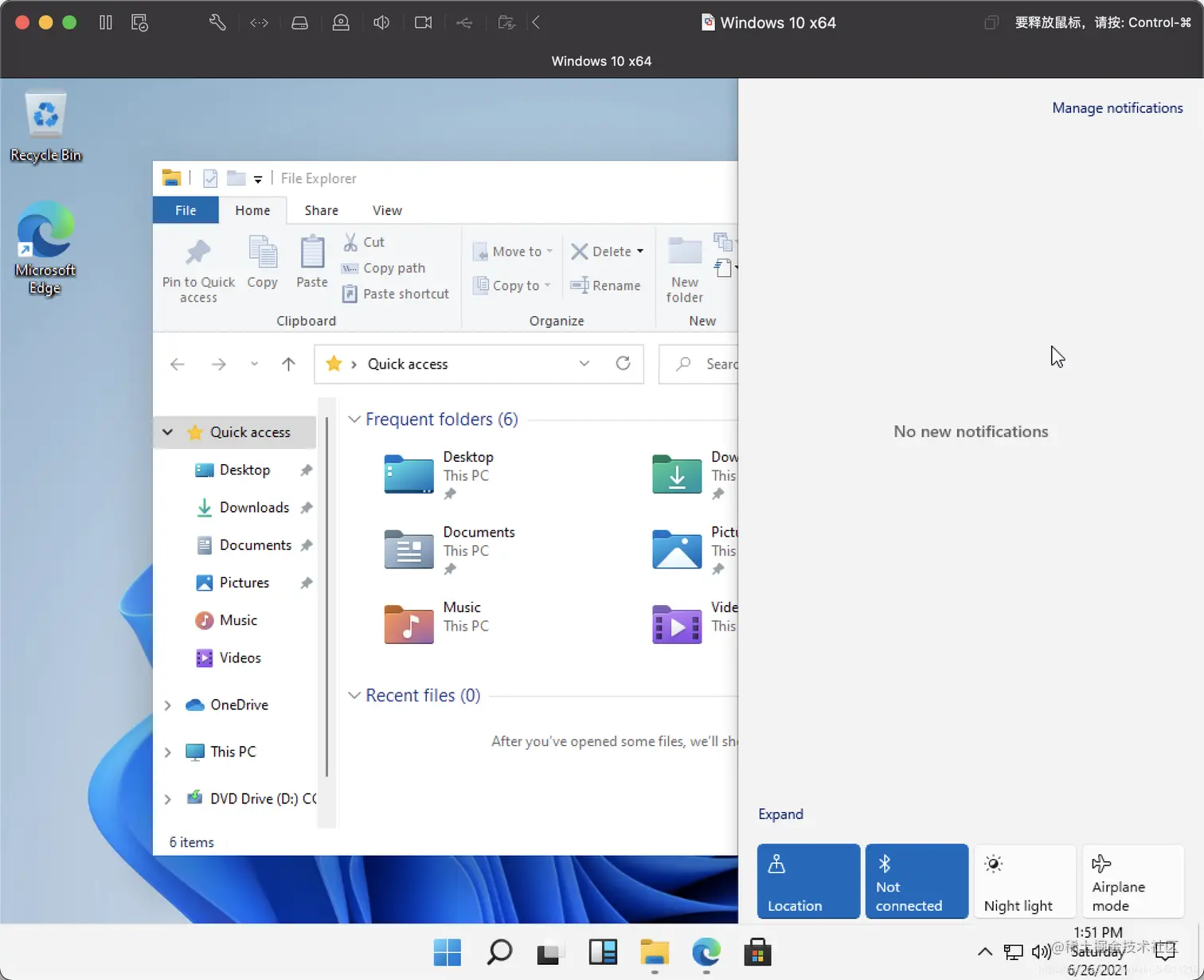Show hidden tray icons chevron
1204x980 pixels.
[x=985, y=951]
